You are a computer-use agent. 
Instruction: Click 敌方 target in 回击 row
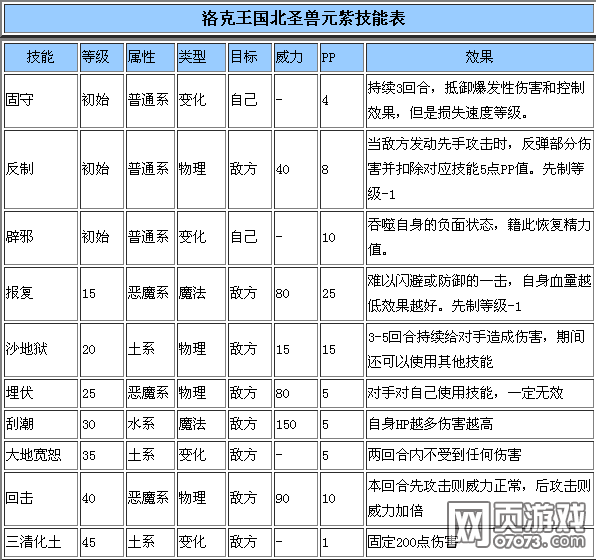coord(244,498)
